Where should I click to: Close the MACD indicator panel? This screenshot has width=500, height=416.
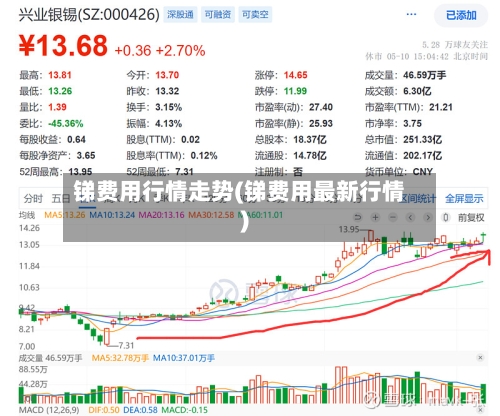(480, 410)
